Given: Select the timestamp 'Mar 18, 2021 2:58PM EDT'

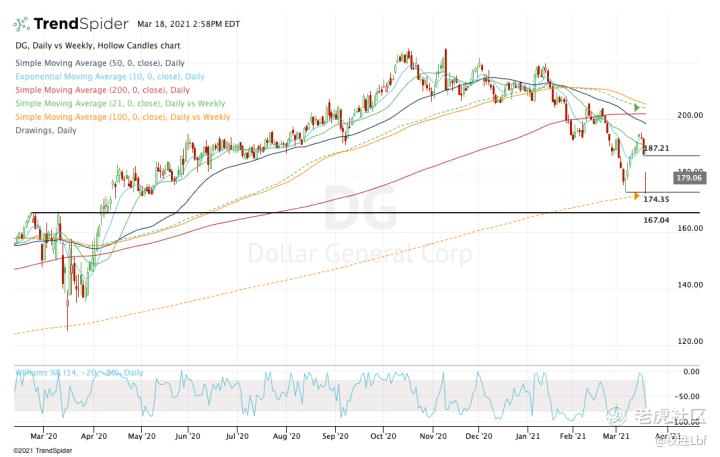Looking at the screenshot, I should click(188, 24).
